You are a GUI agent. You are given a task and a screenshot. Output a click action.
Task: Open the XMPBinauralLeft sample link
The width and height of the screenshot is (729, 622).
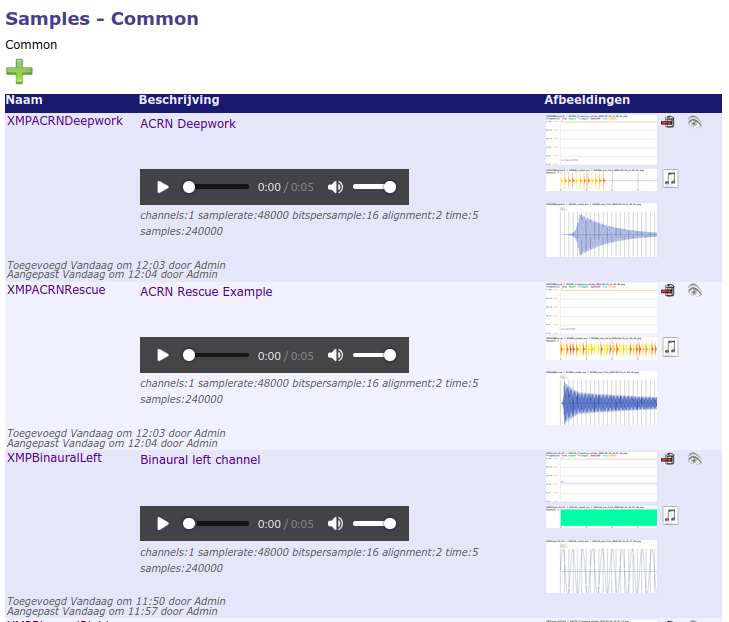(54, 458)
